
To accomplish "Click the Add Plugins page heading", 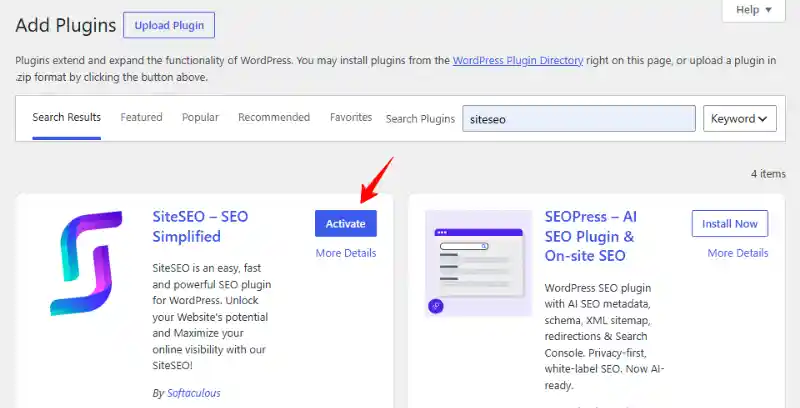I will point(66,25).
